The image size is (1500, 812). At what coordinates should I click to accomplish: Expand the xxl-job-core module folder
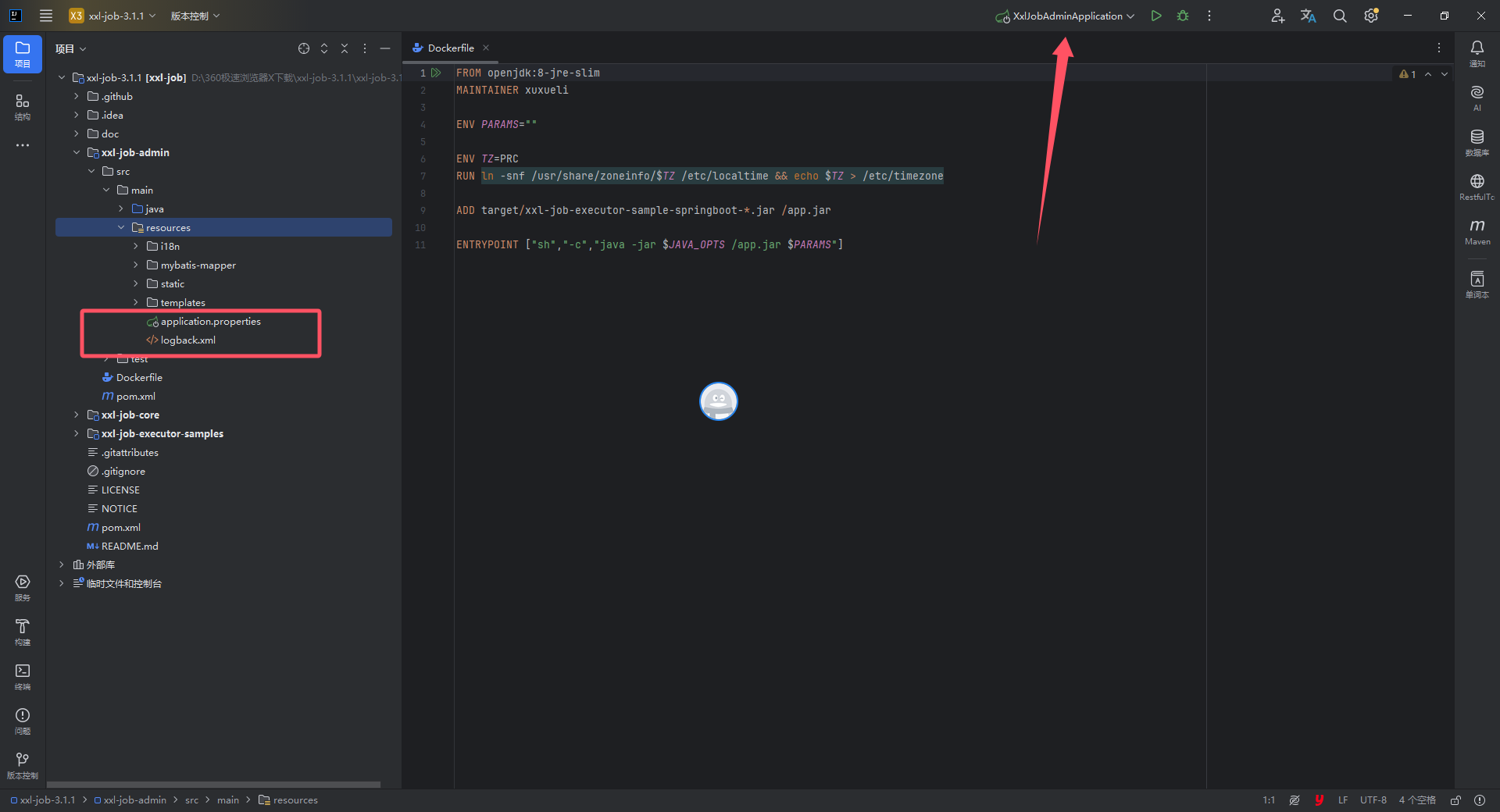click(x=76, y=415)
